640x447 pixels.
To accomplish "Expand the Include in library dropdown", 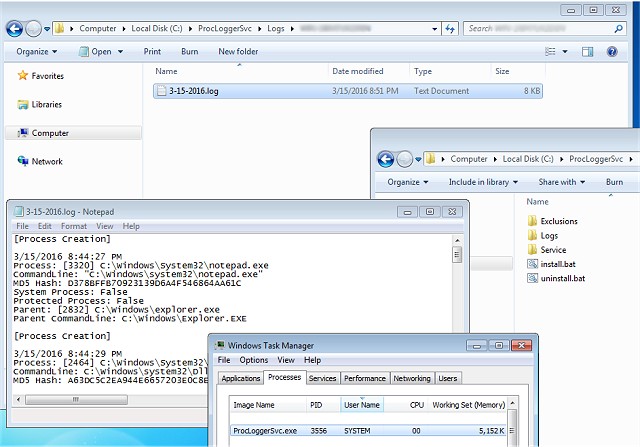I will click(x=483, y=182).
